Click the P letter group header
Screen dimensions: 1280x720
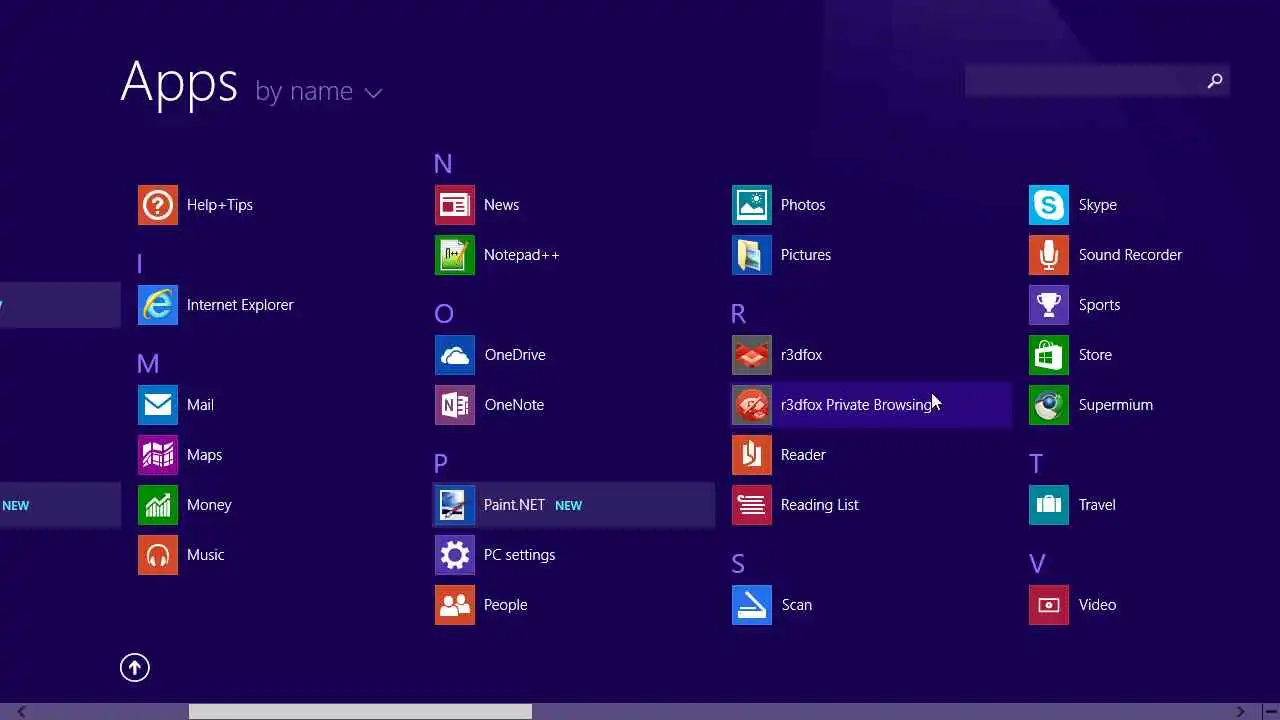pyautogui.click(x=441, y=464)
